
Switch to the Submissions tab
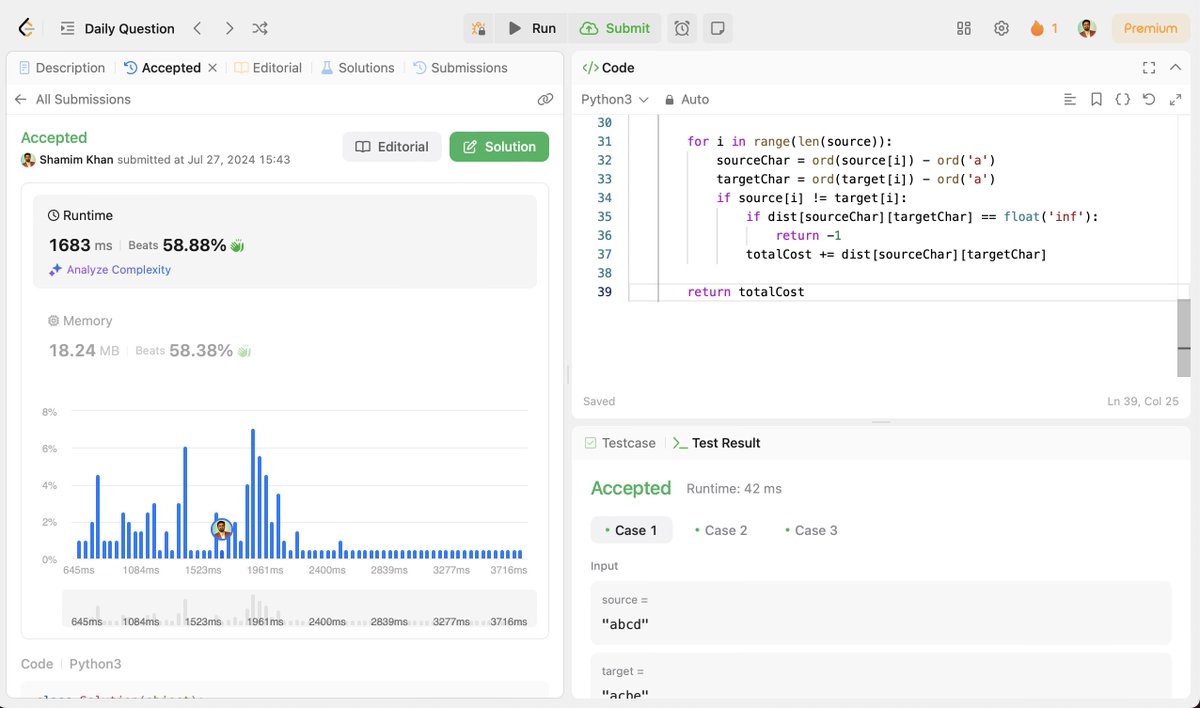point(460,68)
